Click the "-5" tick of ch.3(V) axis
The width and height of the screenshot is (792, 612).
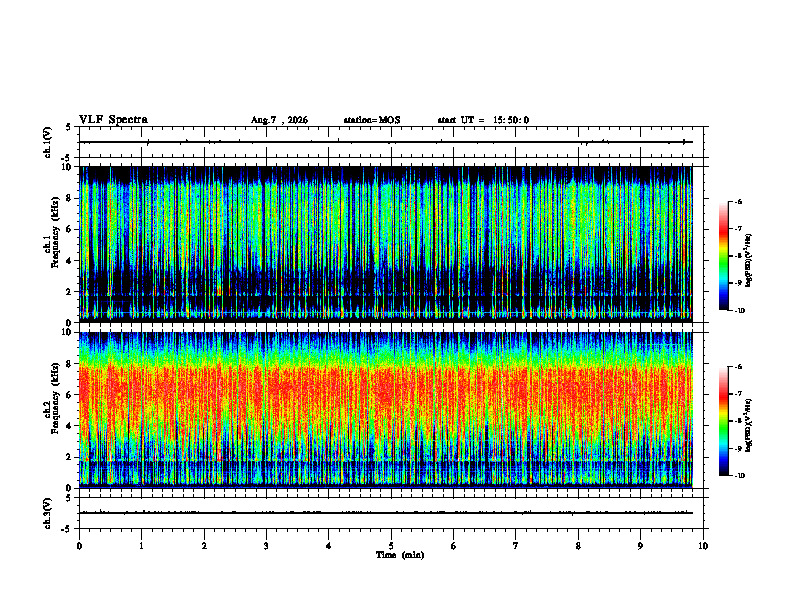click(67, 529)
